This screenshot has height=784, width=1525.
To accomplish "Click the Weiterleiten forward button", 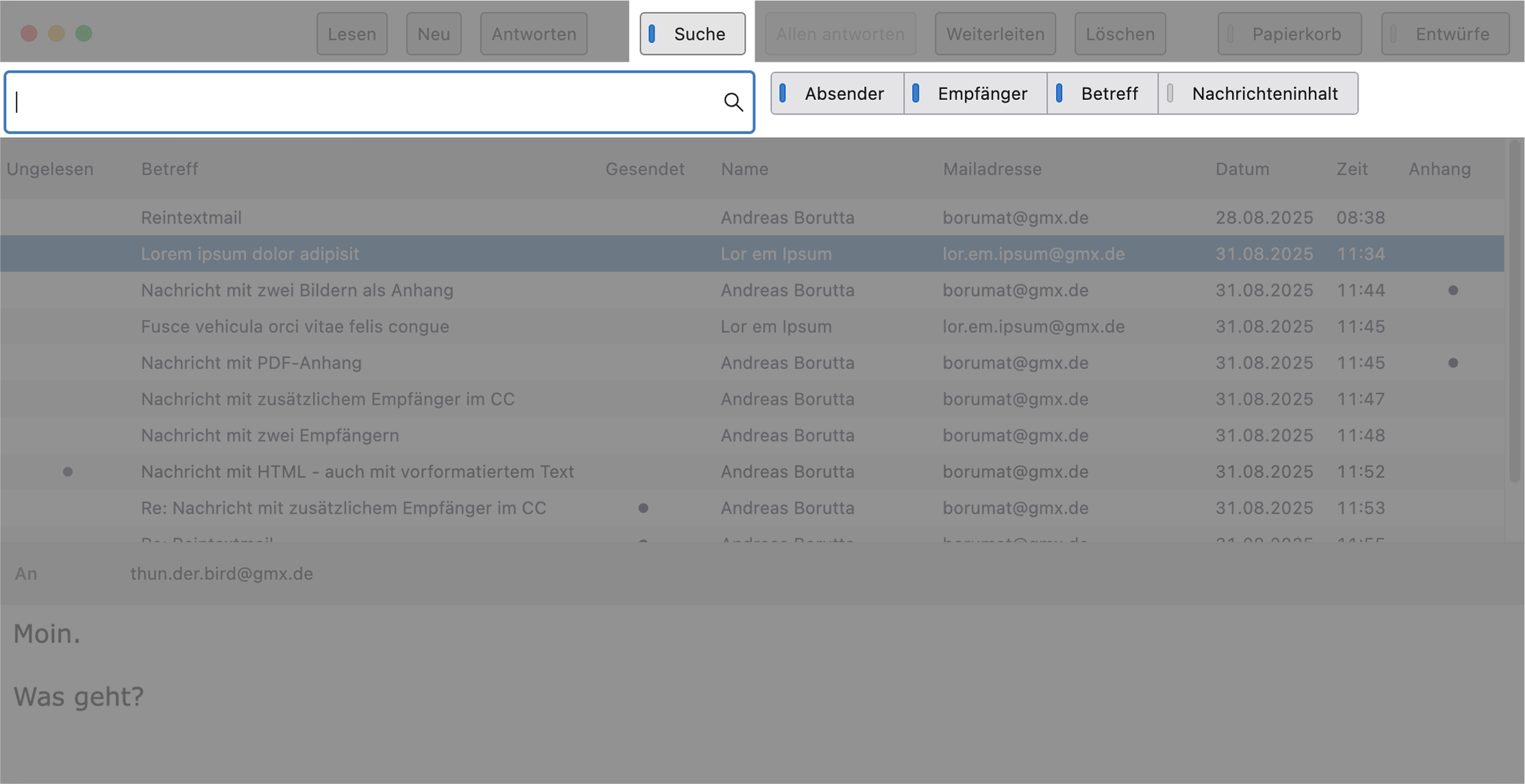I will click(x=995, y=34).
